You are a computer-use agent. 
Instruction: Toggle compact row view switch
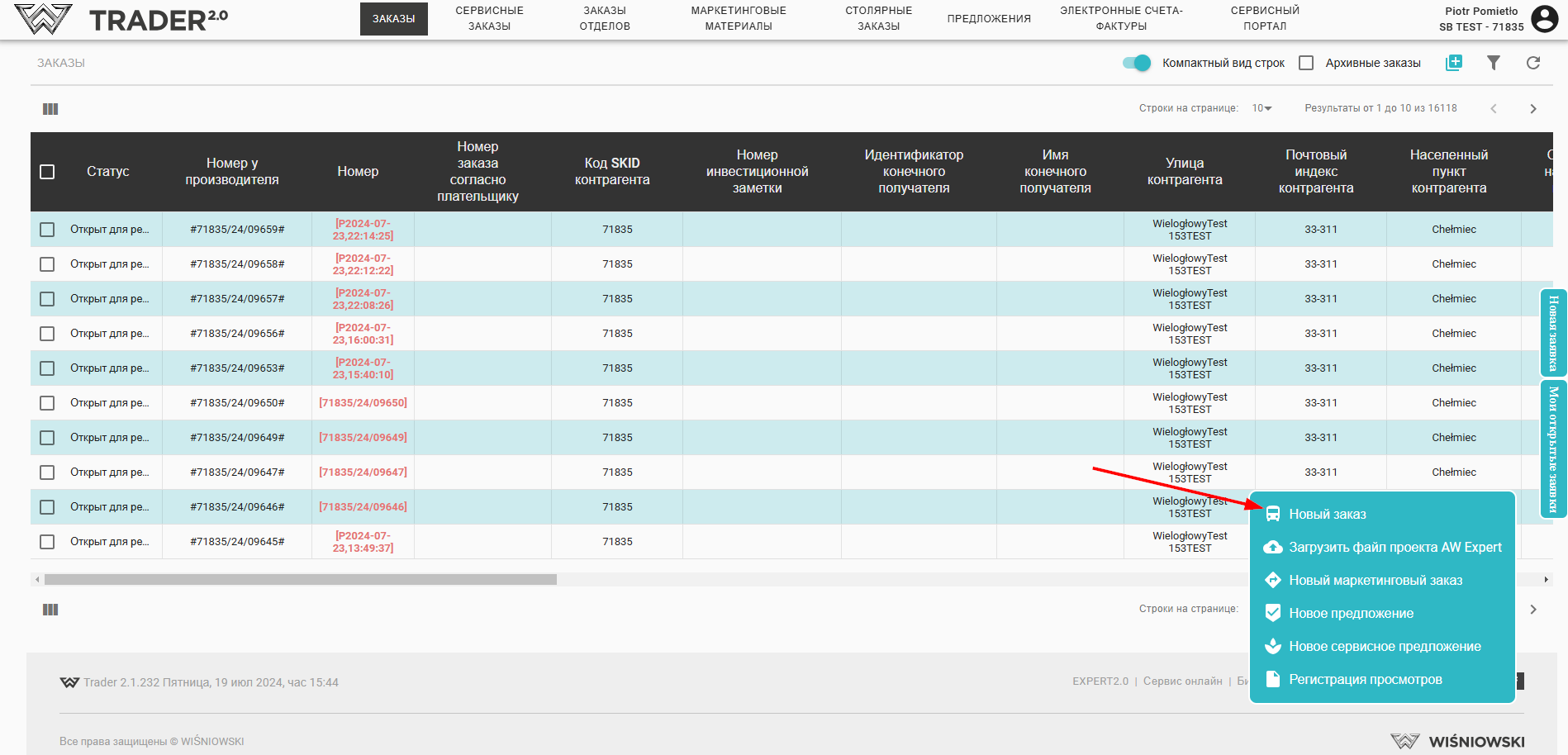point(1137,63)
